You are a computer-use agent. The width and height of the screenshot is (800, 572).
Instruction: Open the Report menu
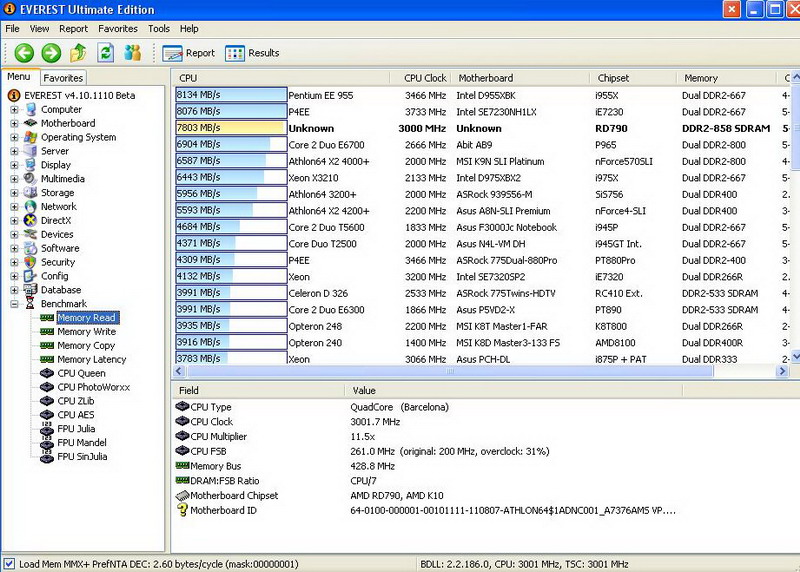[x=73, y=29]
